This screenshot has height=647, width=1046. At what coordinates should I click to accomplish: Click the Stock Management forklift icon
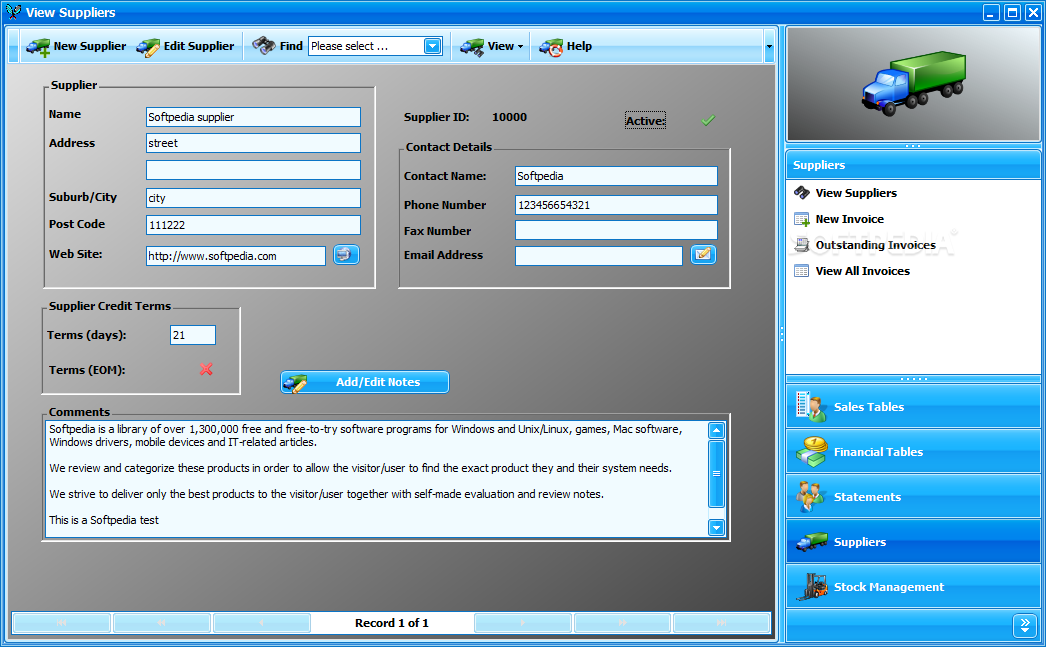(x=812, y=587)
